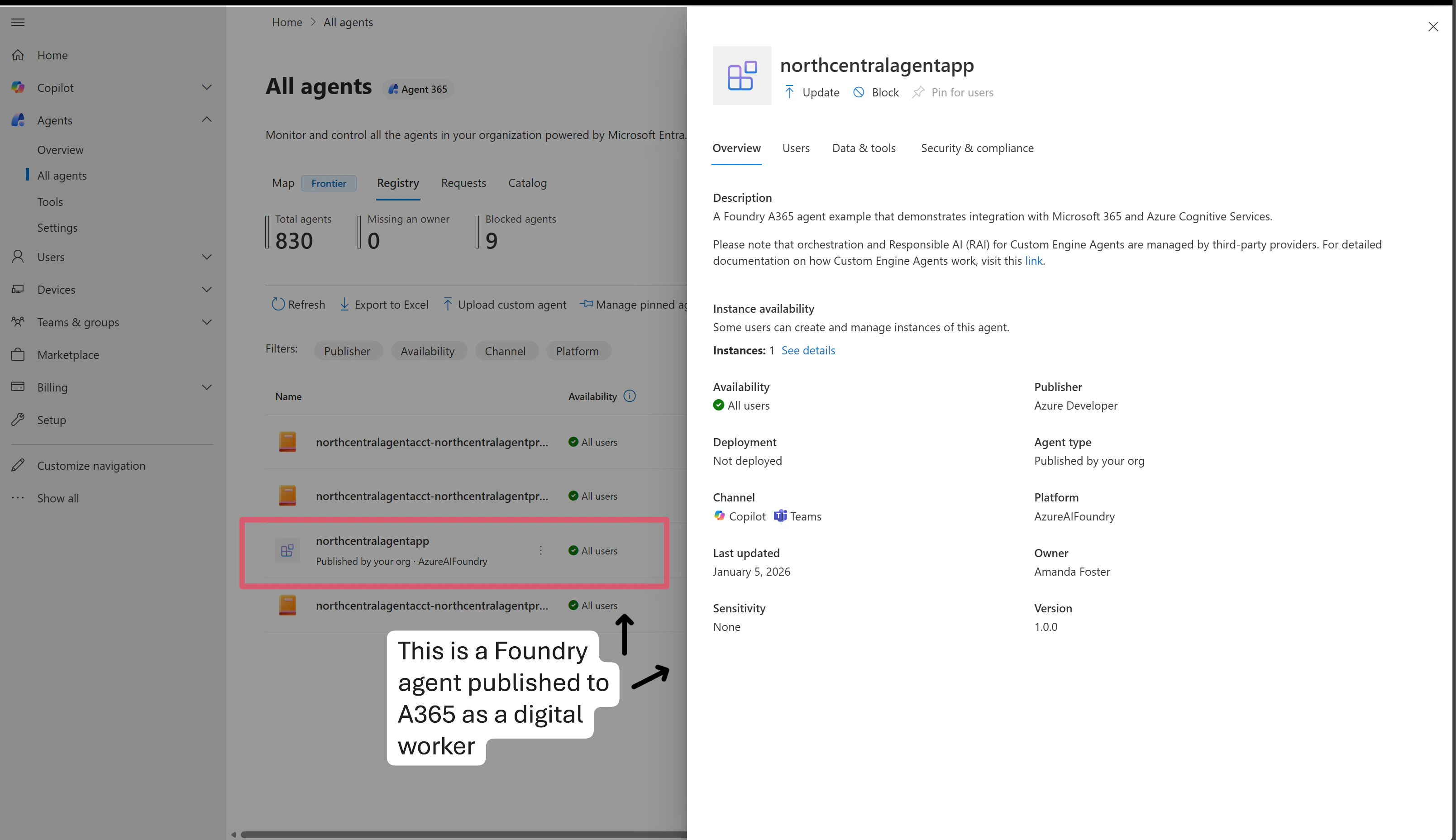This screenshot has width=1456, height=840.
Task: Close the agent details panel
Action: (1433, 27)
